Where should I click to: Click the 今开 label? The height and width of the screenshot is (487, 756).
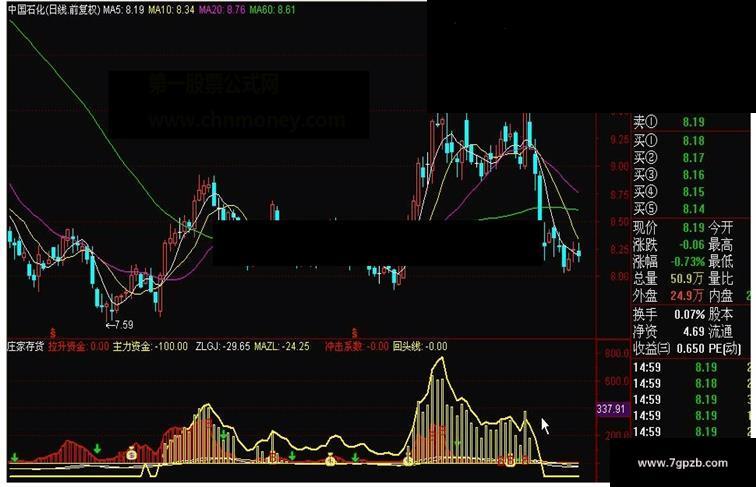[x=721, y=227]
